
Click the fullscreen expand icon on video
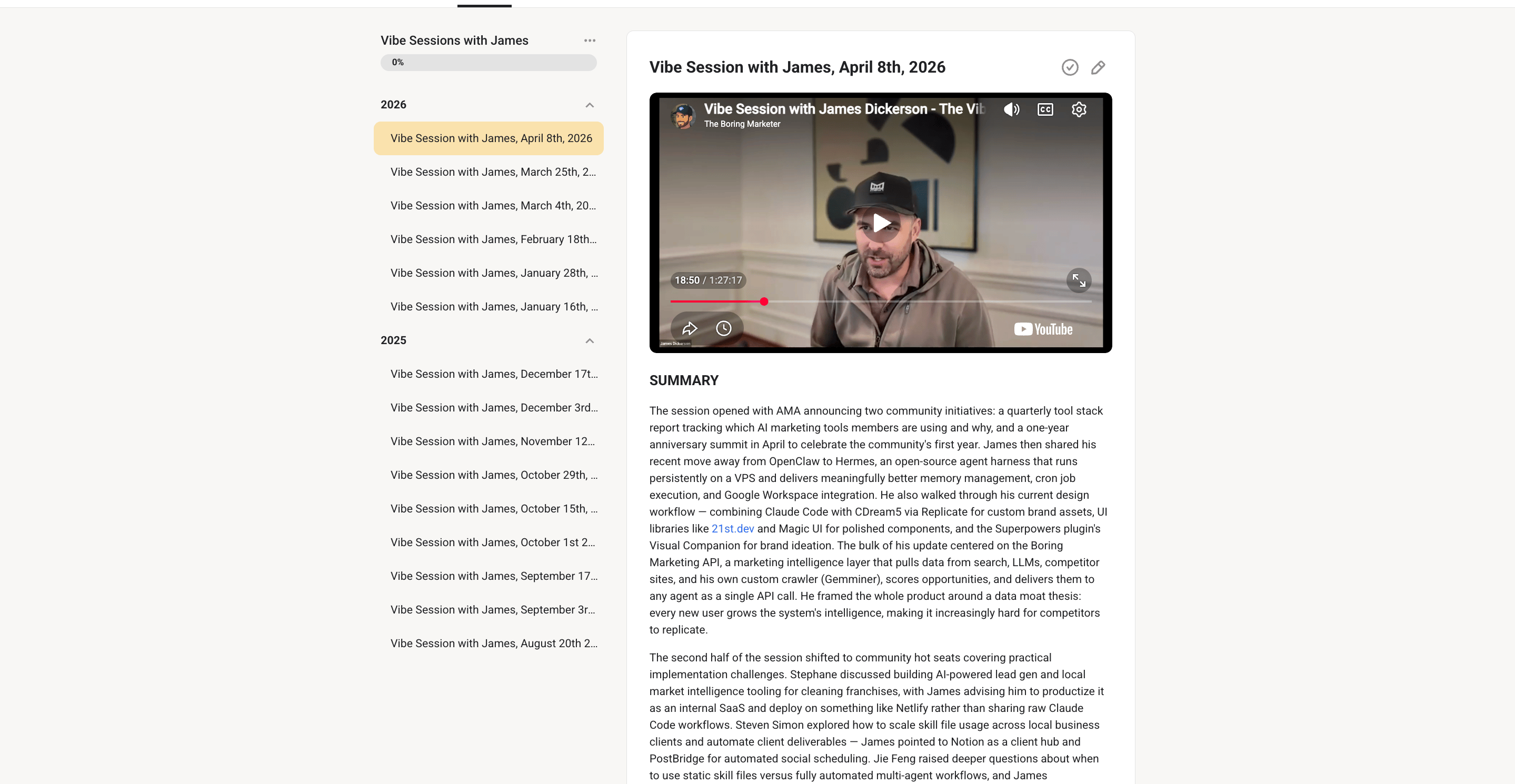[1079, 280]
